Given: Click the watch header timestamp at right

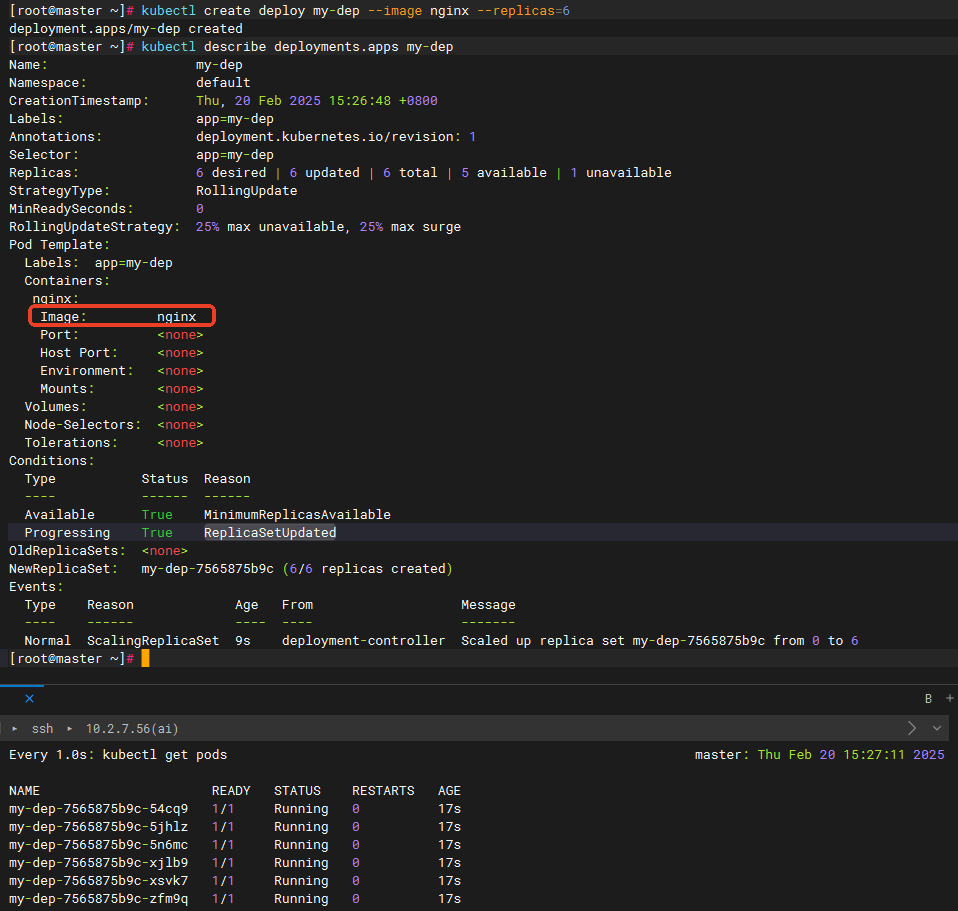Looking at the screenshot, I should click(850, 755).
